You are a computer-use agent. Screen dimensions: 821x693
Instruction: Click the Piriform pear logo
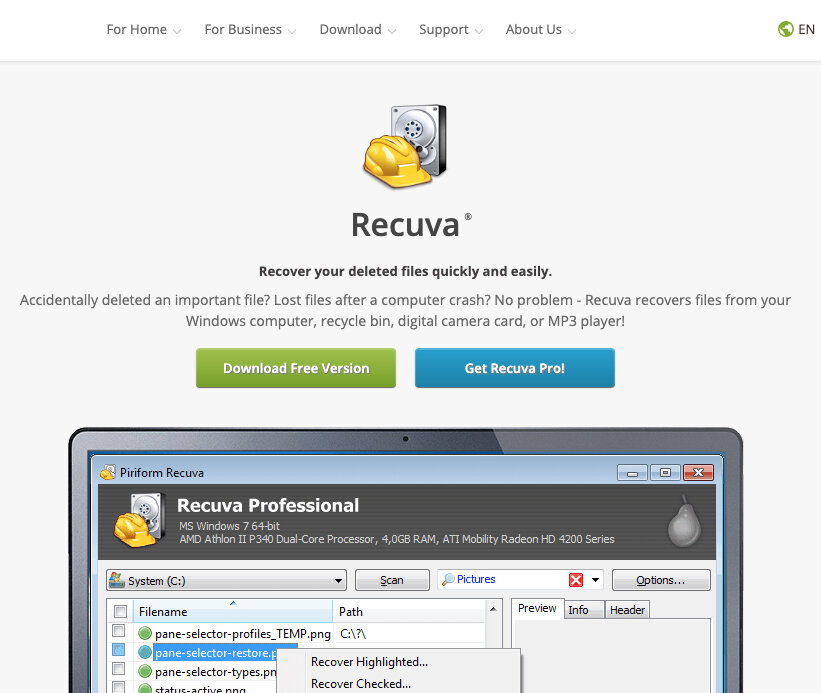(684, 522)
